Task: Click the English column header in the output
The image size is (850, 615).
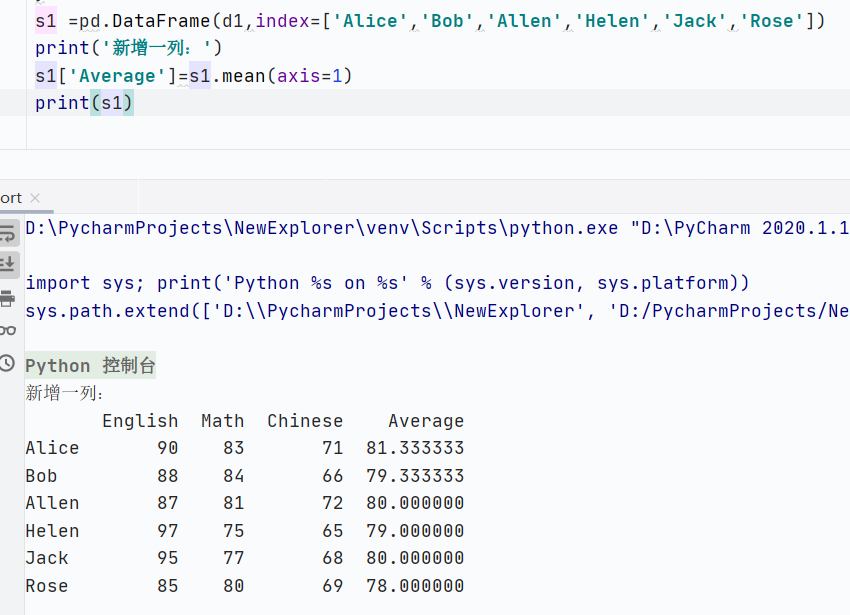Action: coord(140,421)
